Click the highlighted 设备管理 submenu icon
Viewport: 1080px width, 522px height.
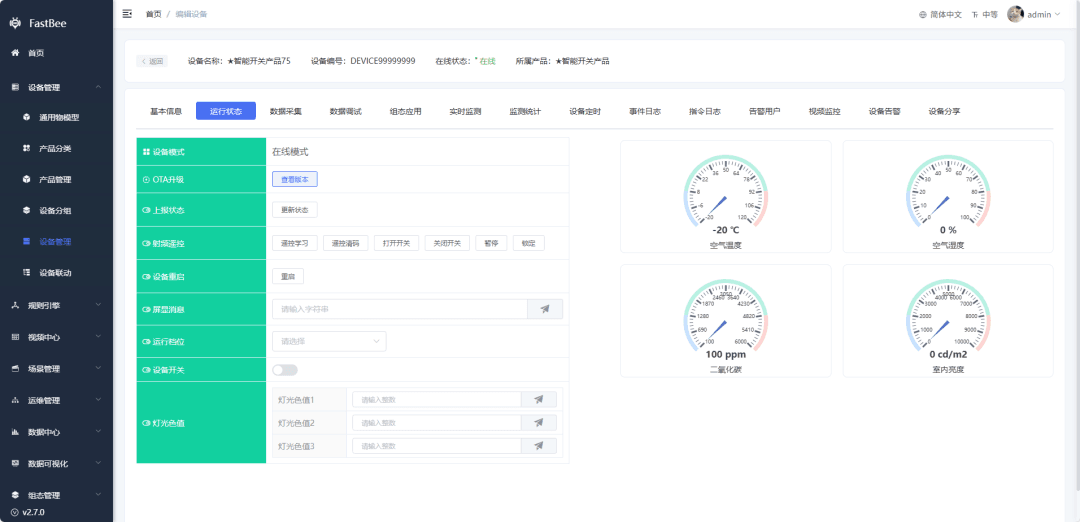click(26, 242)
